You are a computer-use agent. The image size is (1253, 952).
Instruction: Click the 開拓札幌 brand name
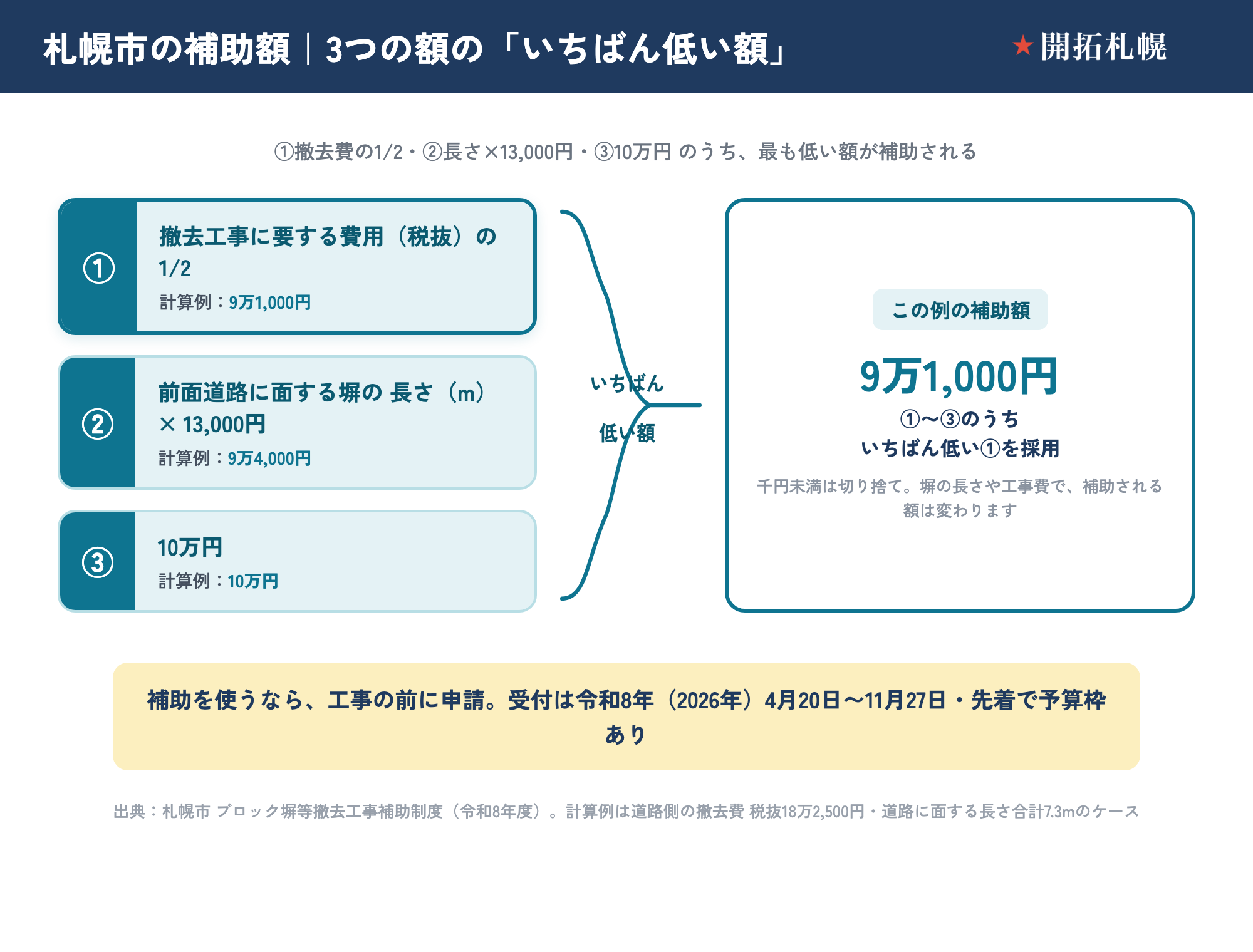[x=1103, y=46]
